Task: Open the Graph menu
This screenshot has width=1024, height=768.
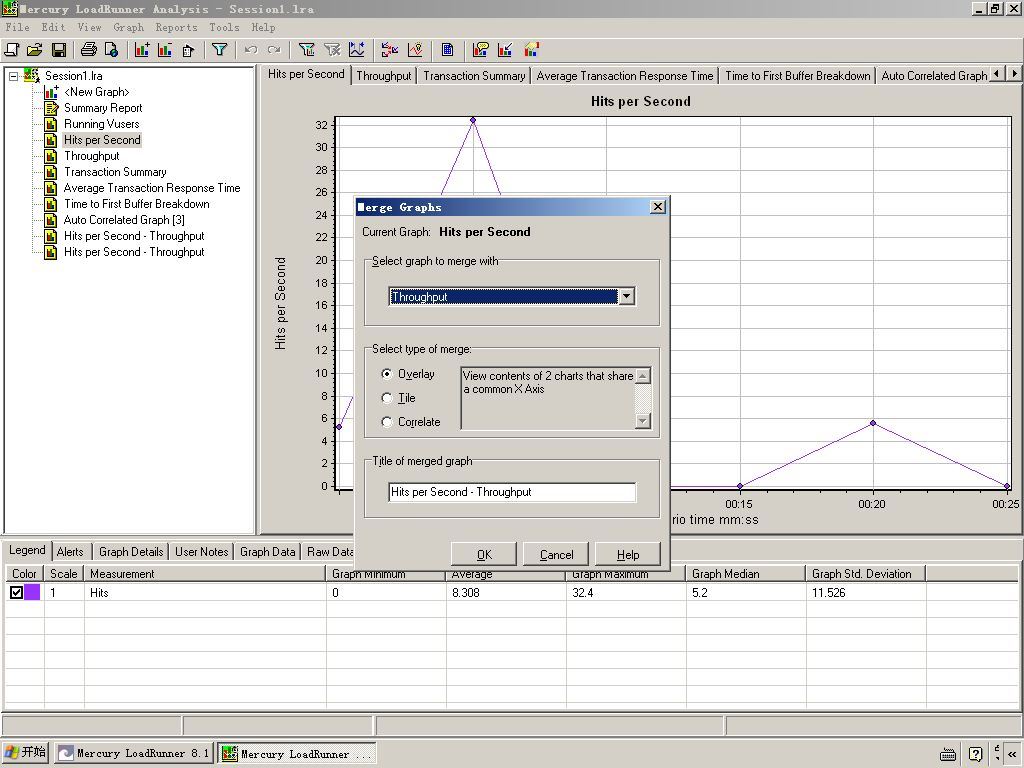Action: pos(129,27)
